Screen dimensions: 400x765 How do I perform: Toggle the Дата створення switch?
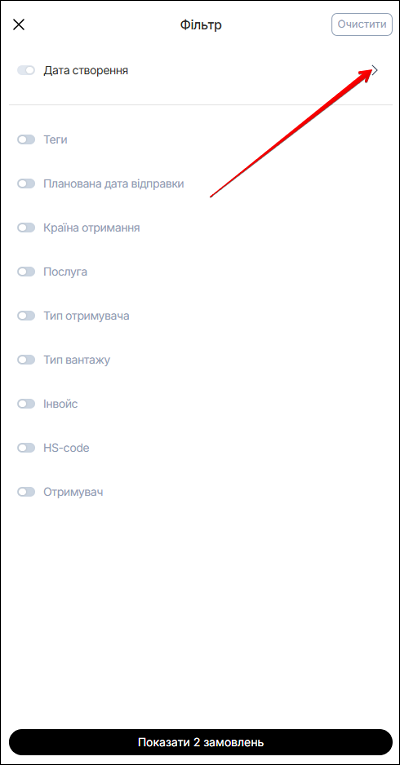26,70
